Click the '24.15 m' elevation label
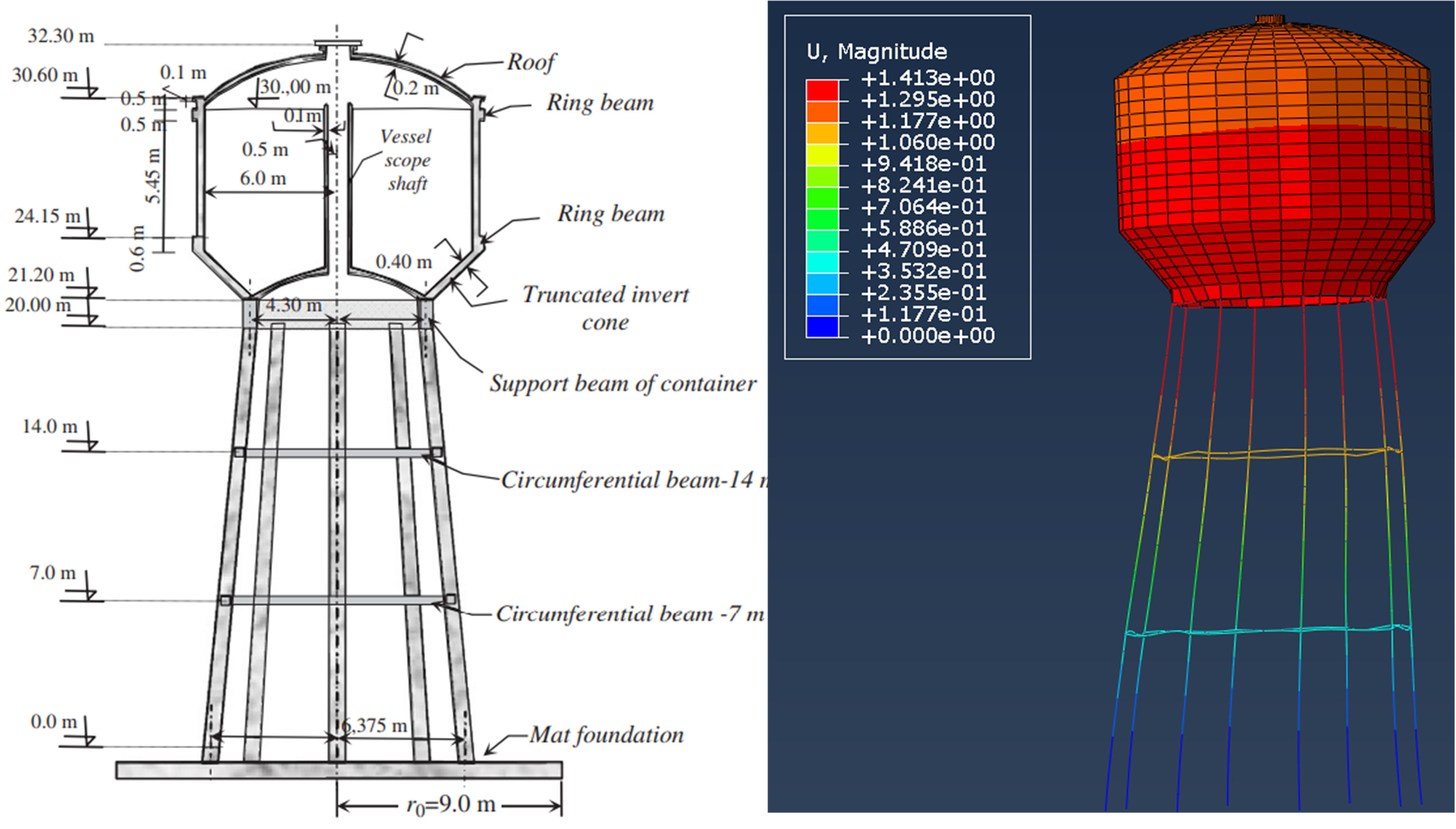This screenshot has width=1456, height=829. tap(47, 216)
